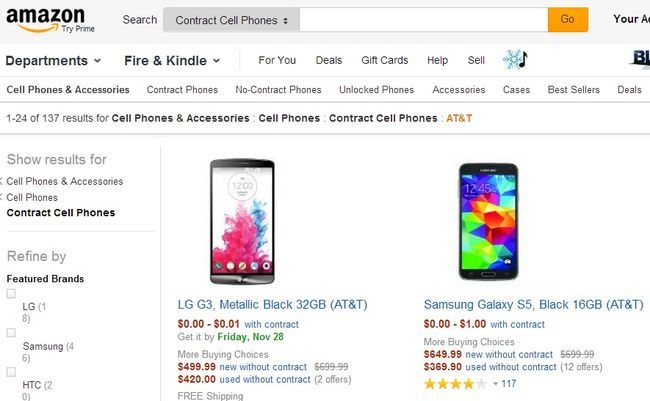Expand the Departments menu
This screenshot has height=401, width=650.
[54, 61]
